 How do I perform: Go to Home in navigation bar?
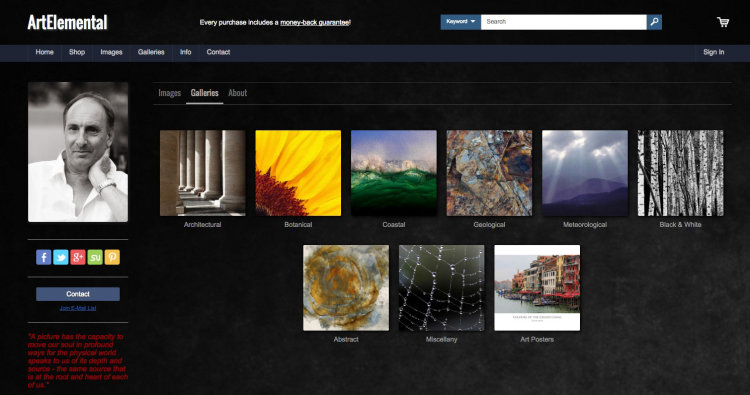[x=44, y=52]
